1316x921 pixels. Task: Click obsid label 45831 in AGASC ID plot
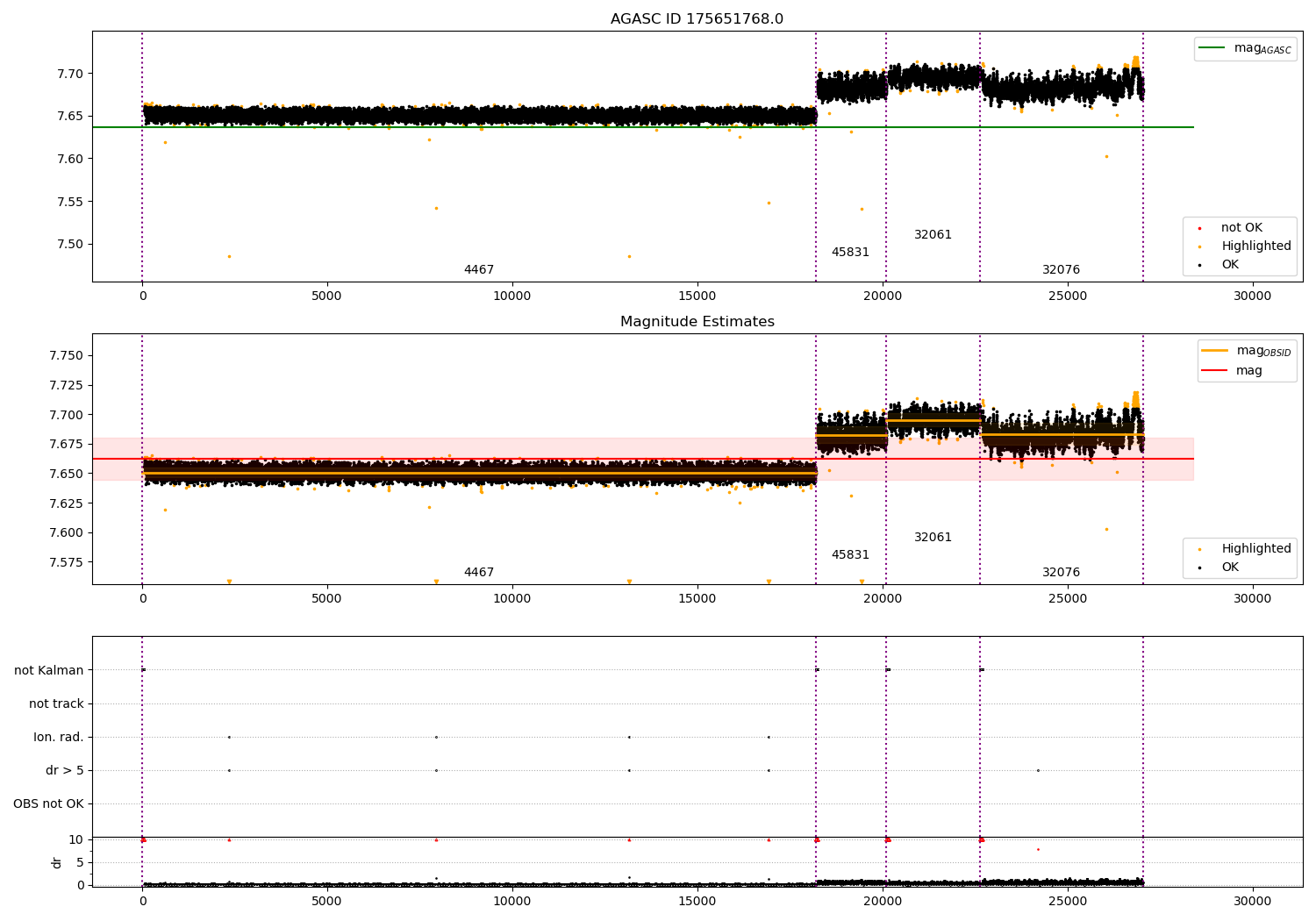tap(850, 253)
